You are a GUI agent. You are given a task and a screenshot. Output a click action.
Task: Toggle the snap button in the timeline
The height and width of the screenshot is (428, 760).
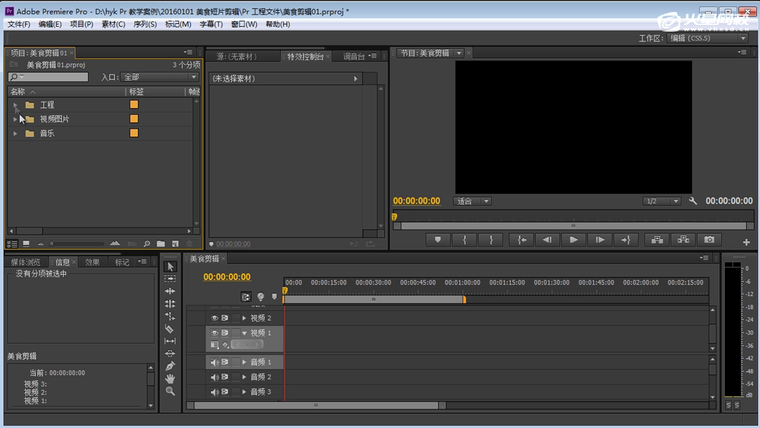pos(246,297)
